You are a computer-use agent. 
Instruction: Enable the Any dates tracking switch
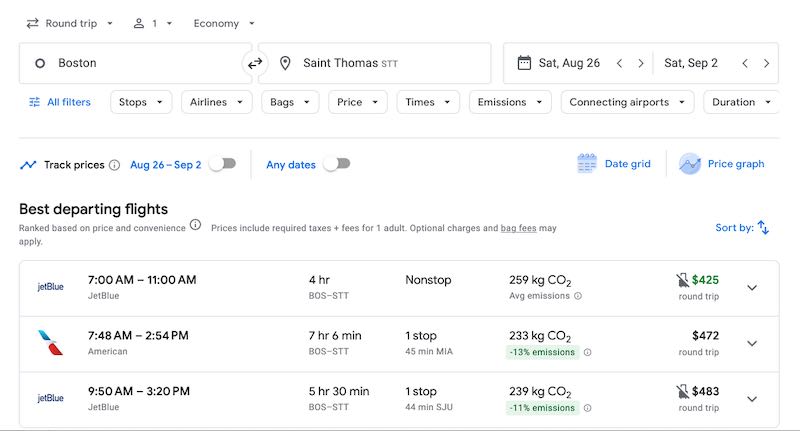point(336,164)
